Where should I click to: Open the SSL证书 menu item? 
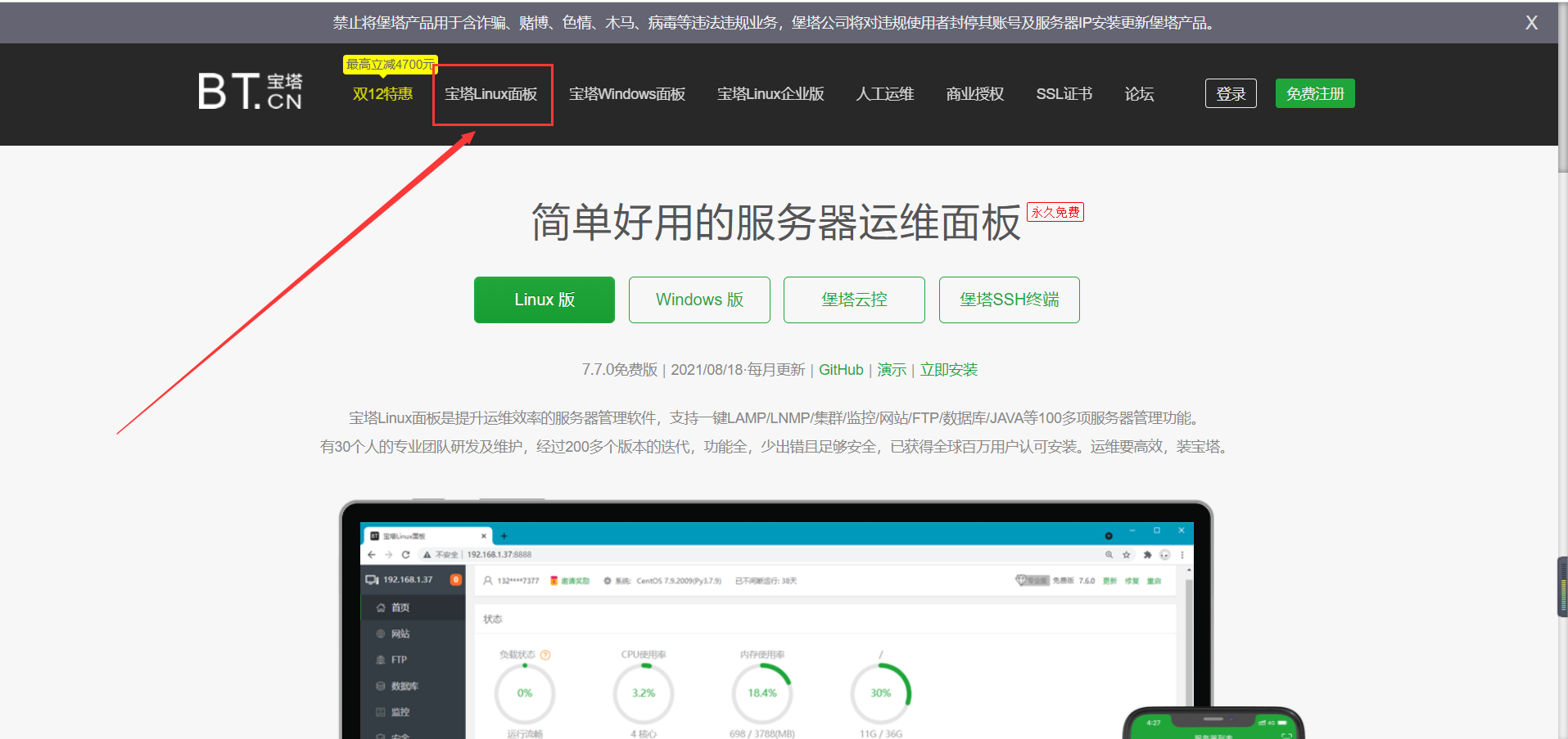pyautogui.click(x=1064, y=94)
